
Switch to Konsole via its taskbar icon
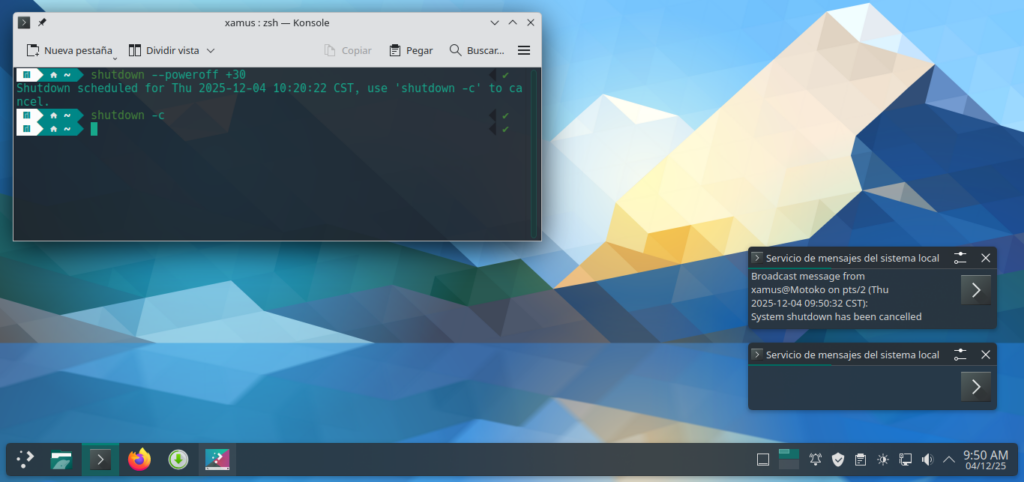point(100,460)
